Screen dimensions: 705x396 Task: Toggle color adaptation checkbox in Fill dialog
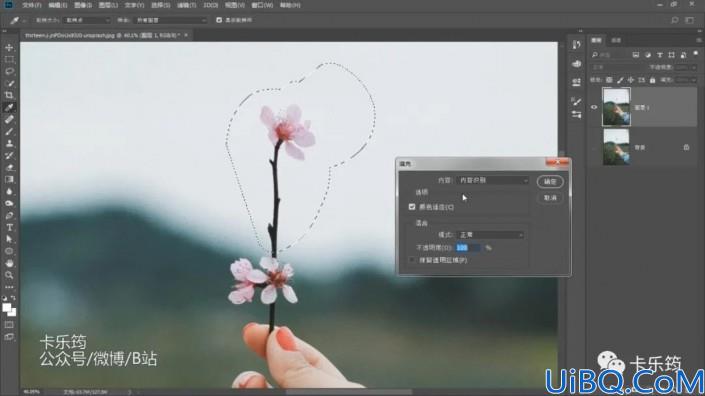click(x=412, y=207)
